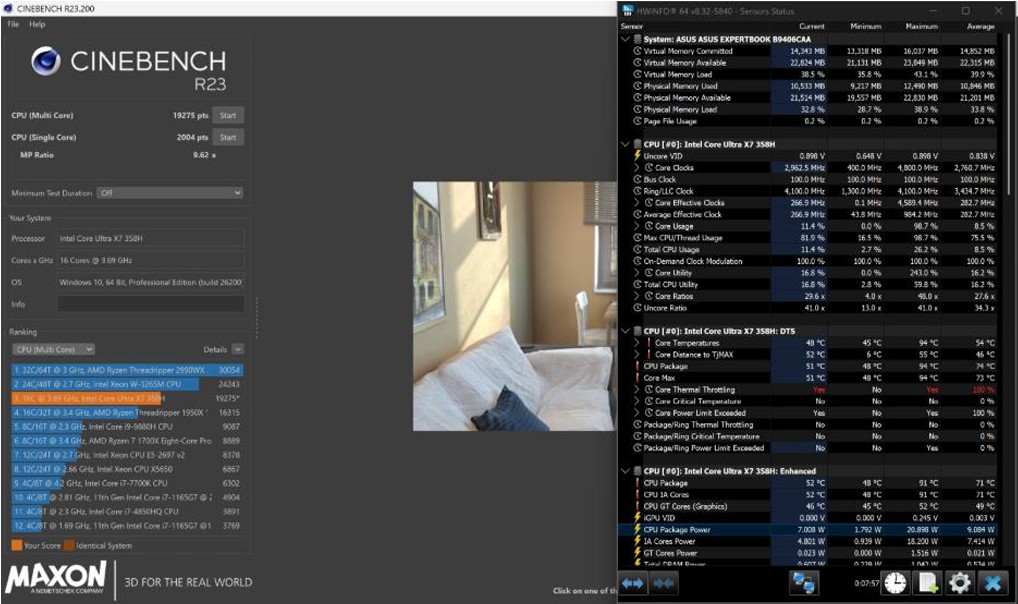Click the Cinebench R23 sphere logo
The width and height of the screenshot is (1018, 604).
point(45,61)
